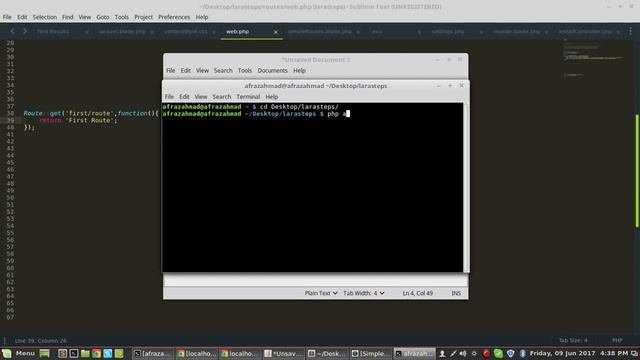The image size is (640, 360).
Task: Expand the Plain Text syntax dropdown
Action: [321, 293]
